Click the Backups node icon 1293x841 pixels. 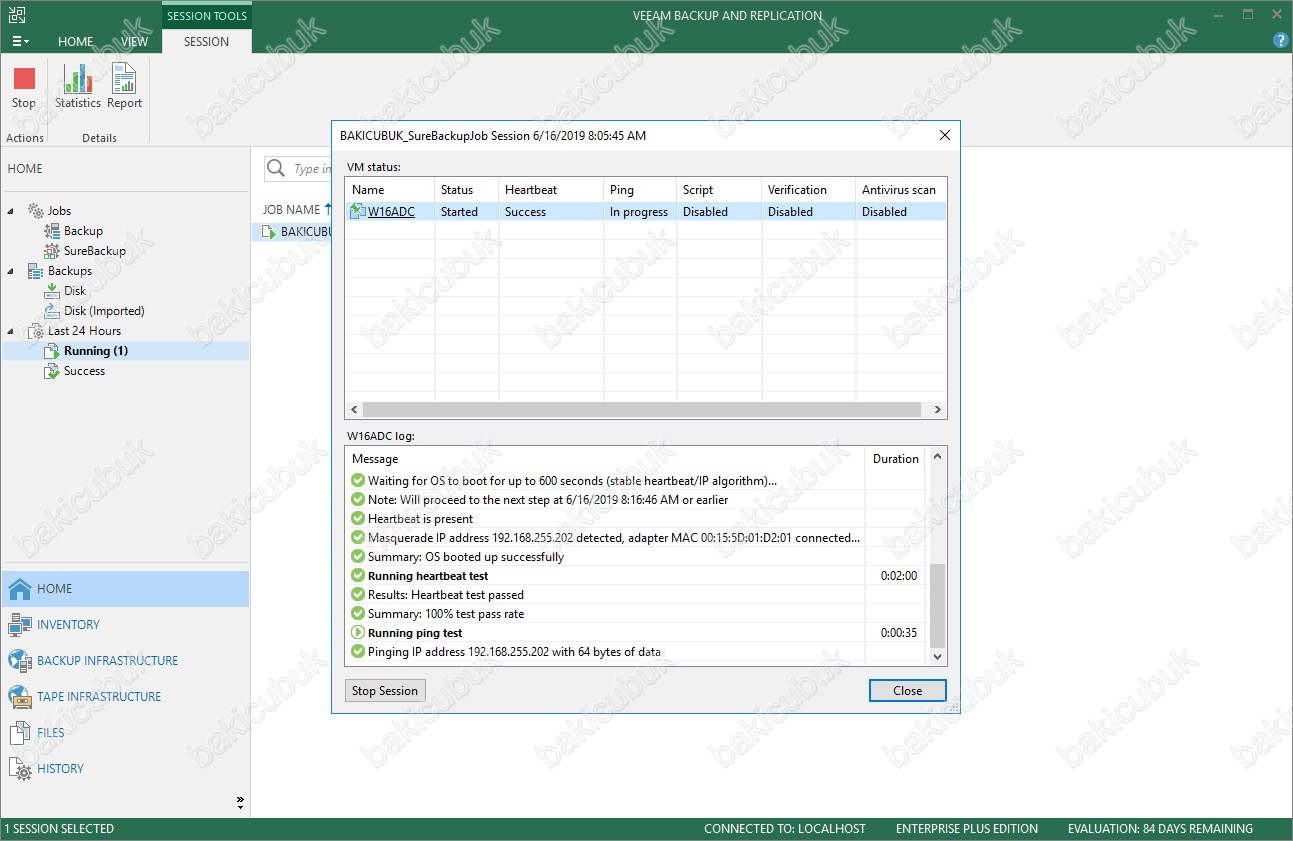tap(36, 271)
